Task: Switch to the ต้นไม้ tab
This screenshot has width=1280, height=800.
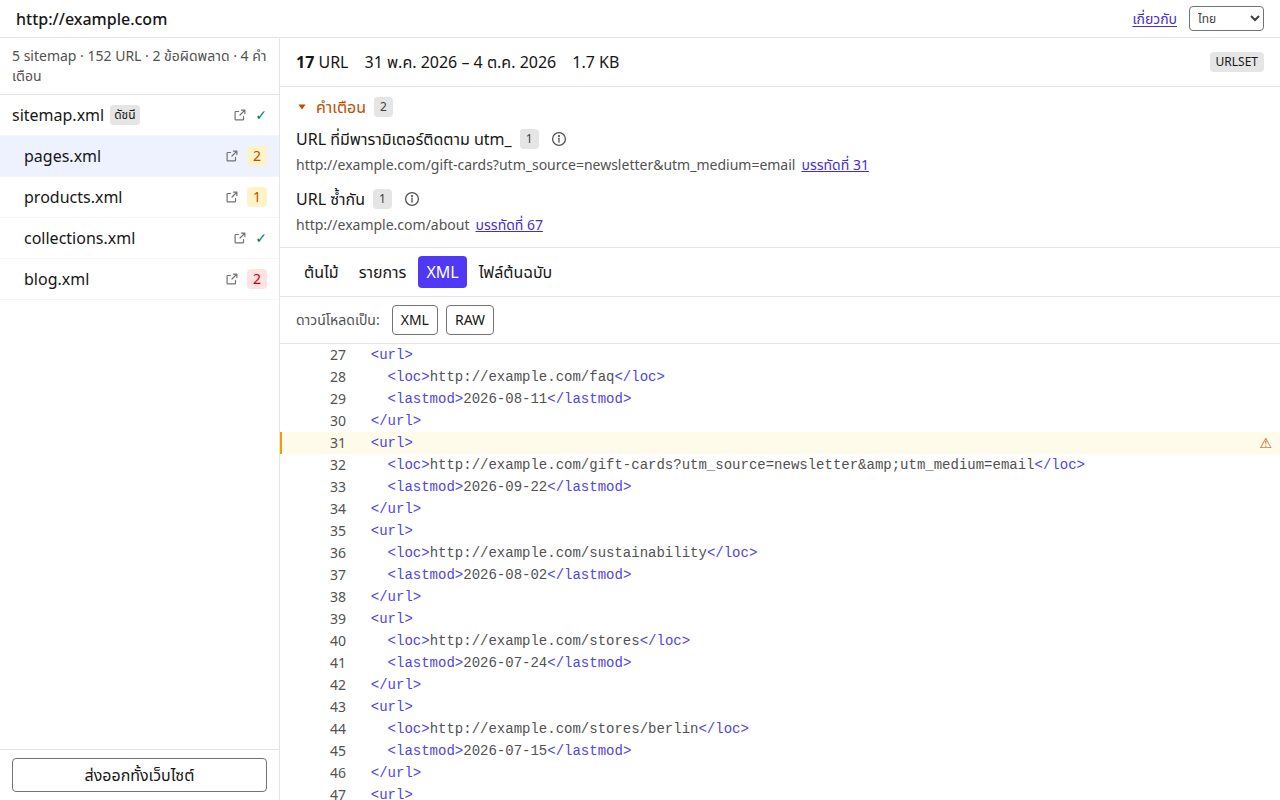Action: point(321,272)
